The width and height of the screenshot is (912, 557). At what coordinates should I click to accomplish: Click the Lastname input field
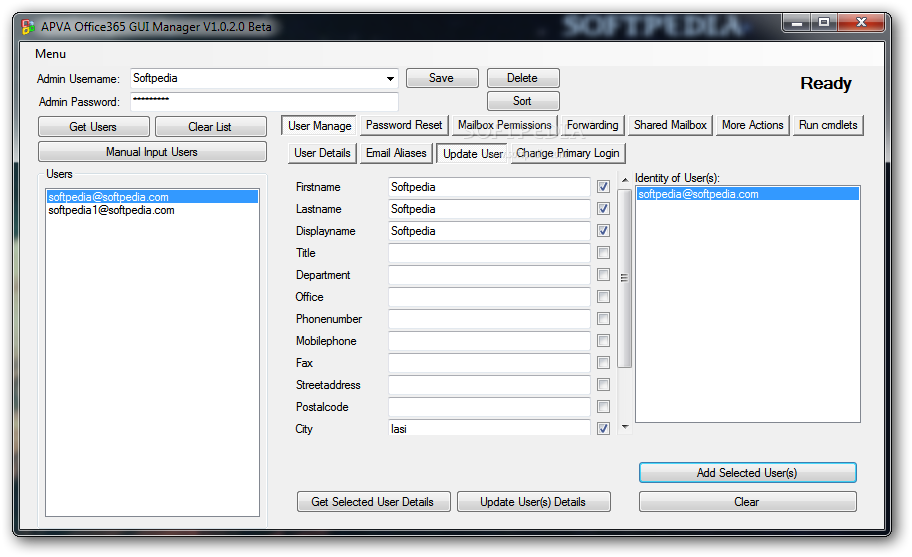[x=489, y=209]
